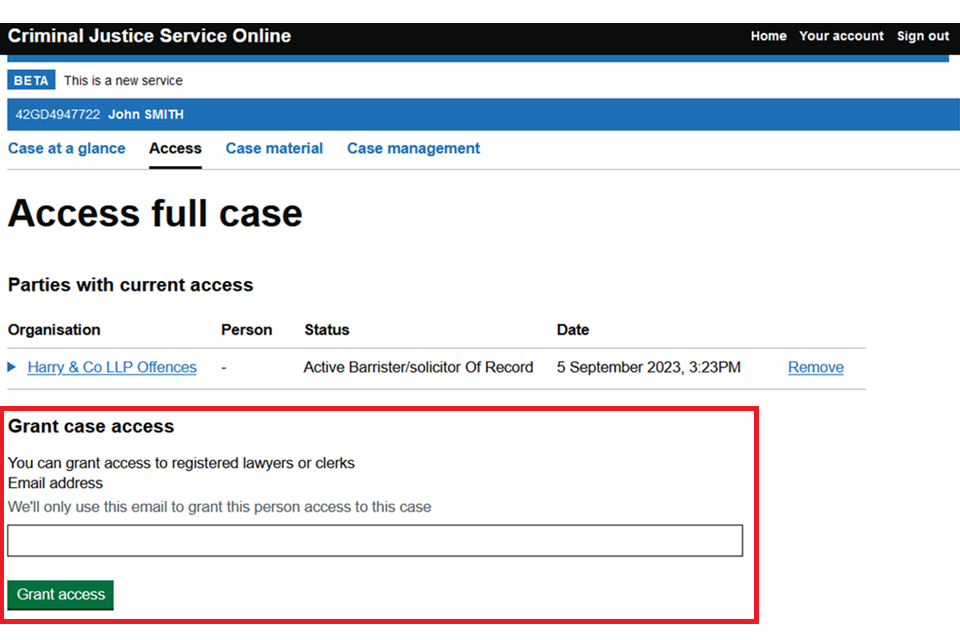Sign out of the service

click(x=922, y=36)
